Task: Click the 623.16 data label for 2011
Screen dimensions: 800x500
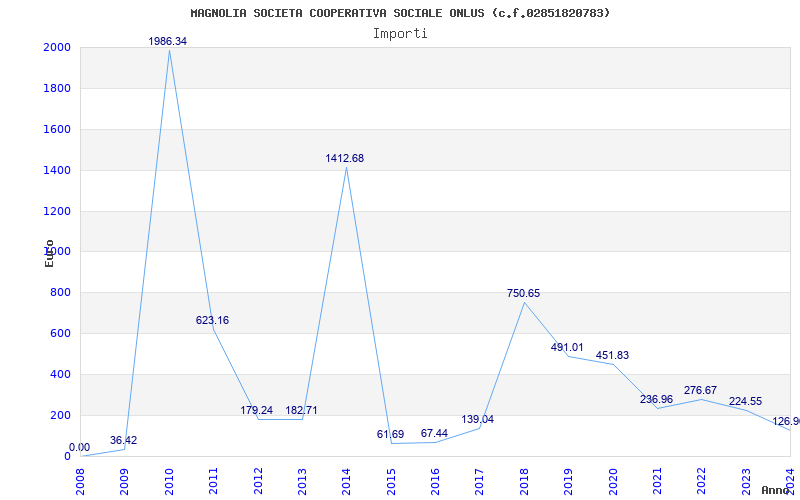Action: tap(212, 320)
